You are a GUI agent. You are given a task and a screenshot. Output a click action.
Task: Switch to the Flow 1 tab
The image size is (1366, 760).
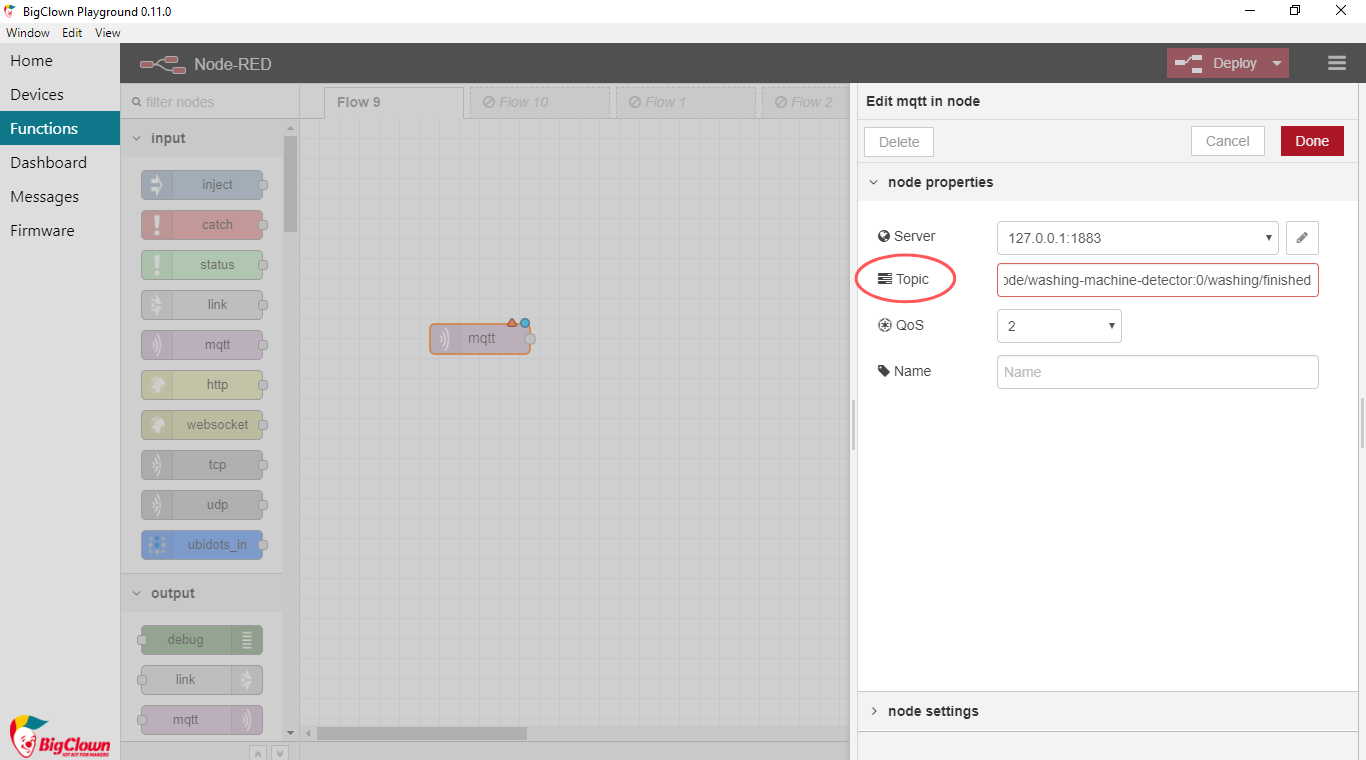[686, 103]
